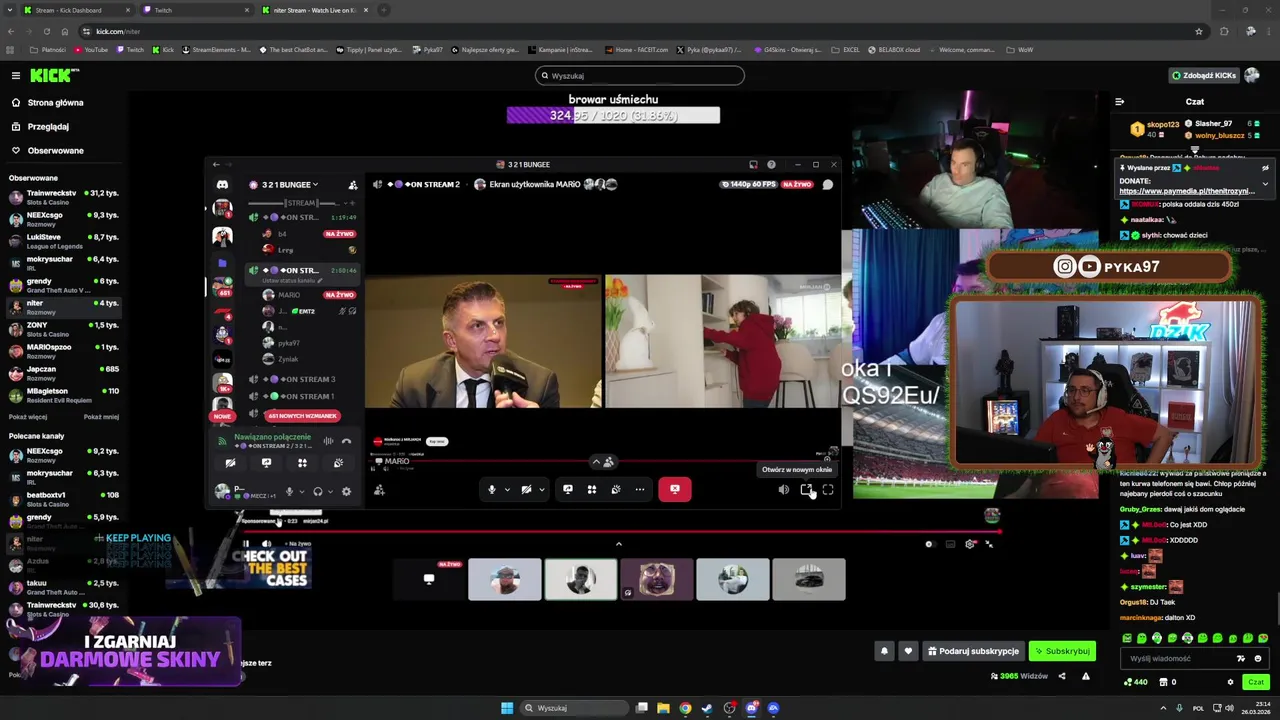Viewport: 1280px width, 720px height.
Task: Toggle camera in call control bar
Action: (x=526, y=489)
